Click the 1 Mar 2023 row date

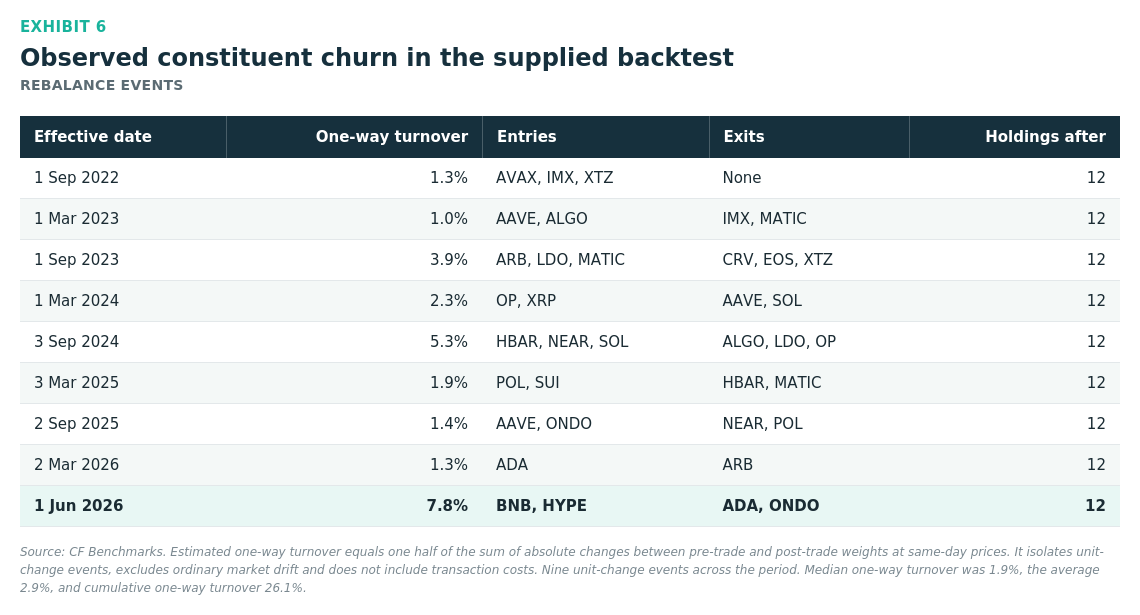click(x=76, y=219)
